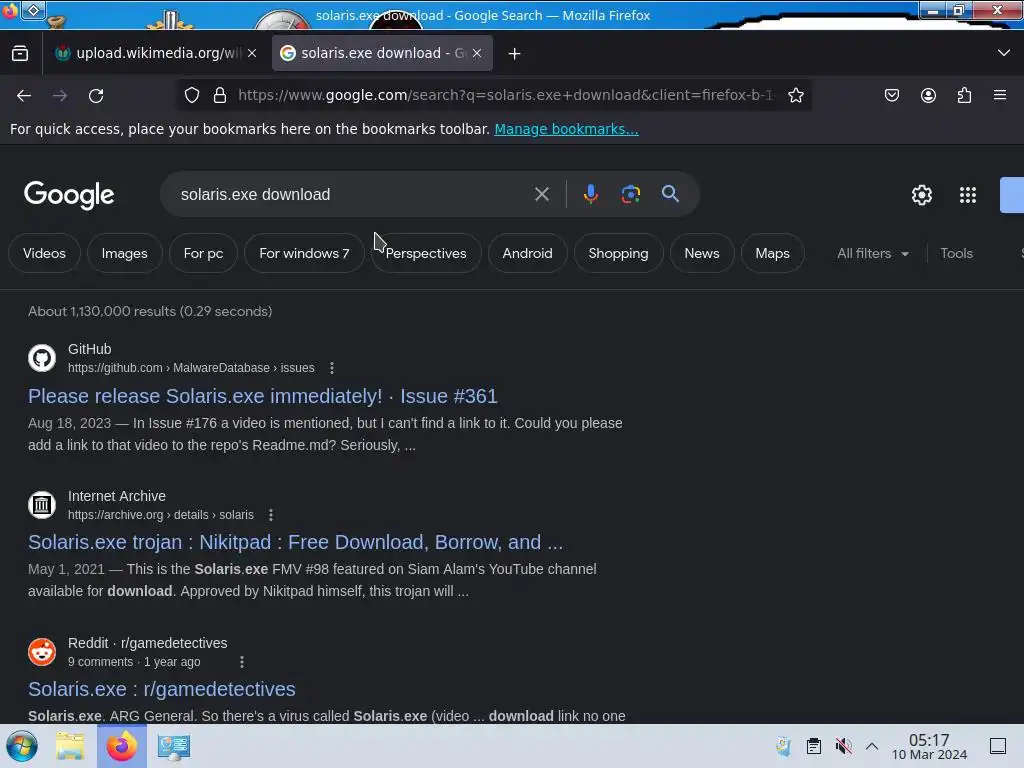The height and width of the screenshot is (768, 1024).
Task: Switch to upload.wikimedia.org tab
Action: (155, 54)
